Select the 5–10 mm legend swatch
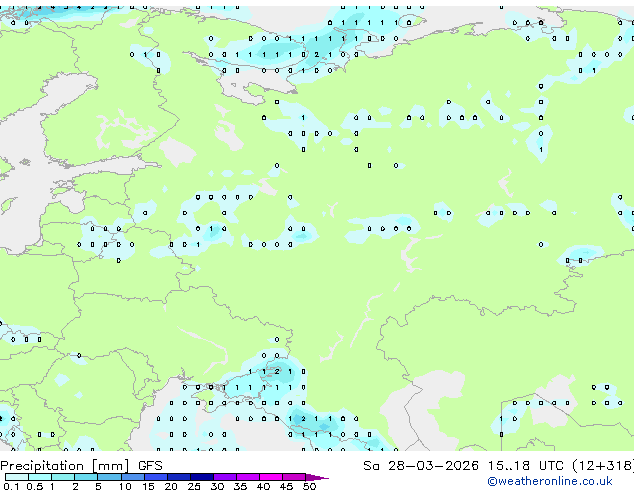This screenshot has width=634, height=490. (x=109, y=477)
